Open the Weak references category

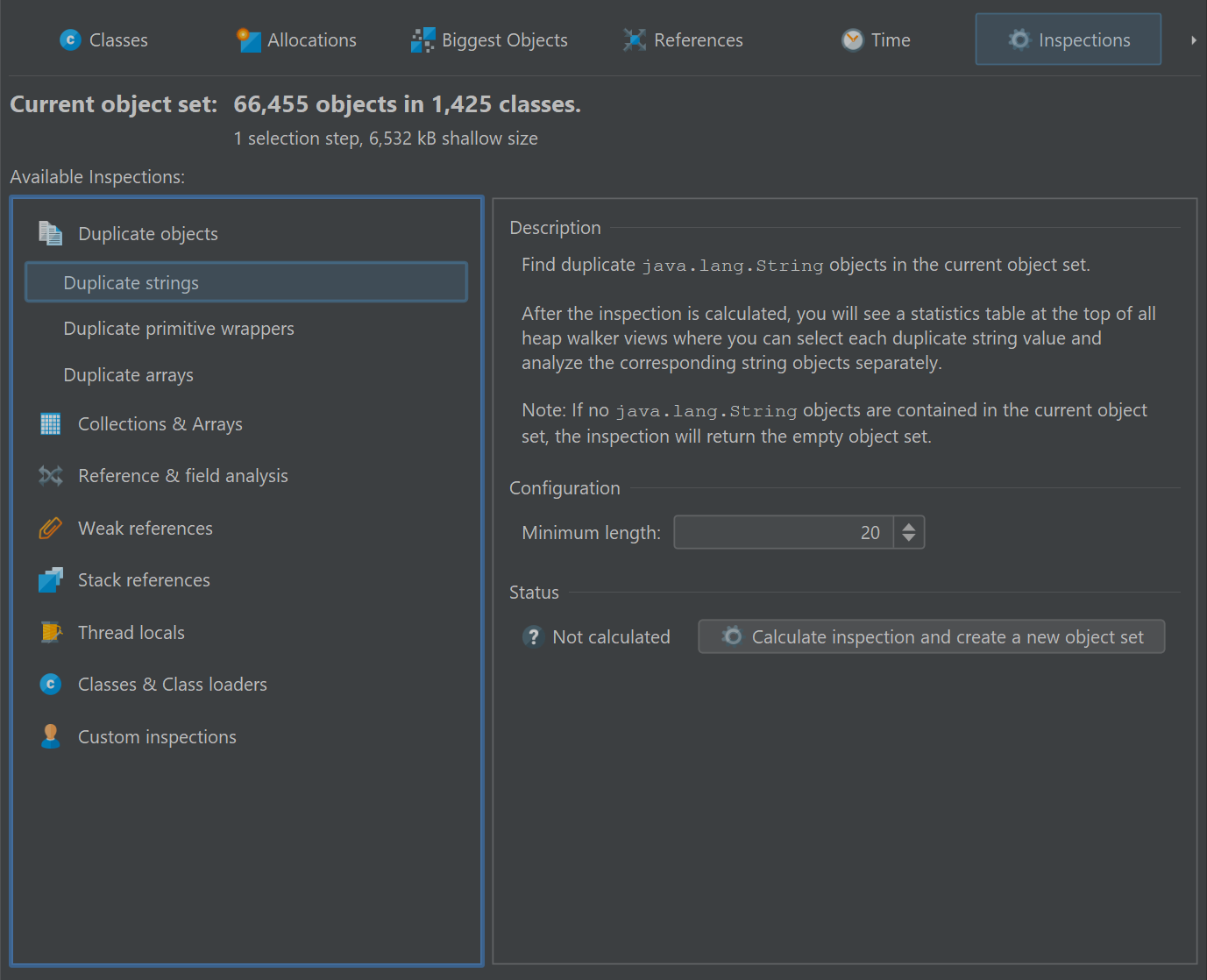click(x=246, y=529)
